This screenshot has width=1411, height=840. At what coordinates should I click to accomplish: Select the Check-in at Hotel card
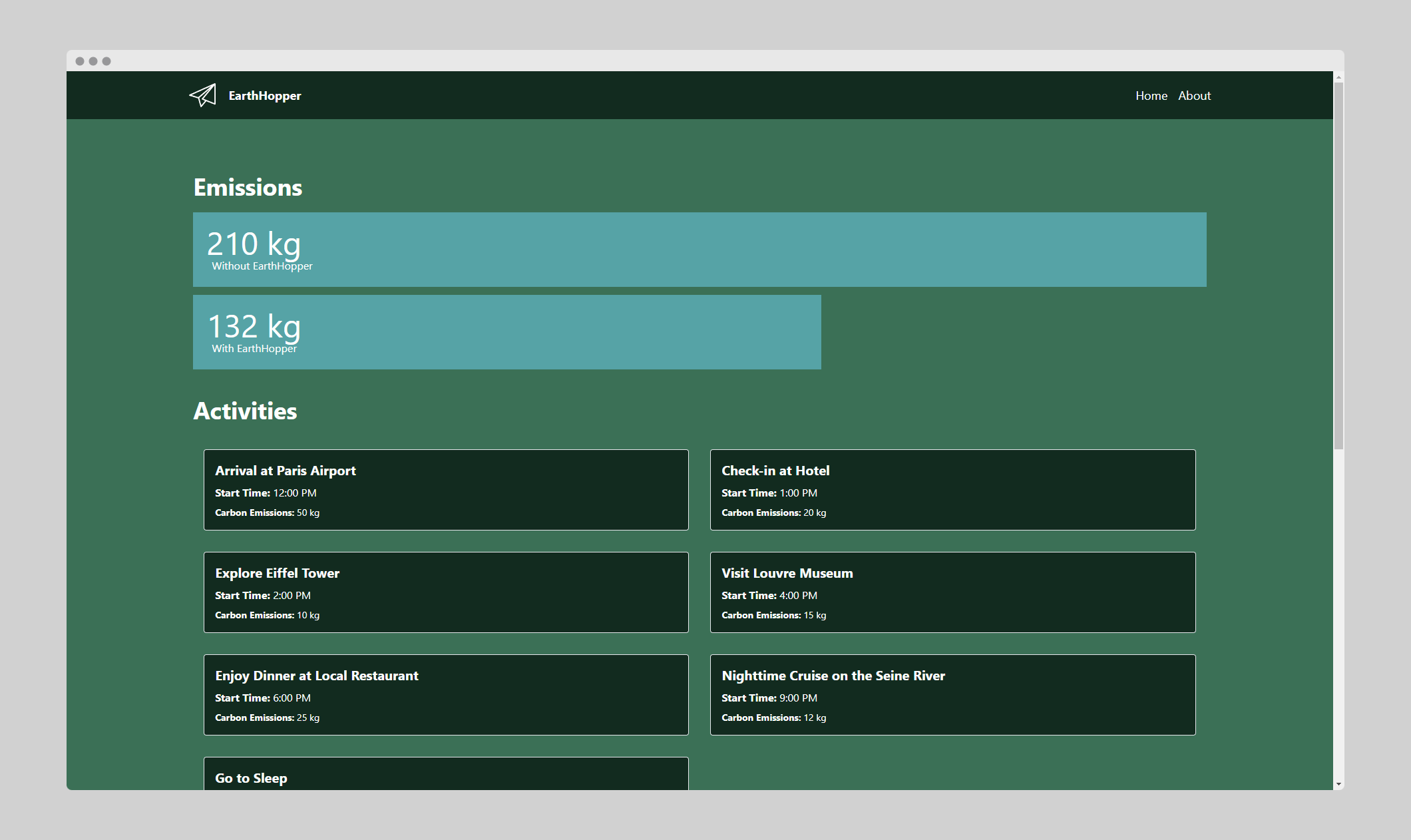(952, 490)
